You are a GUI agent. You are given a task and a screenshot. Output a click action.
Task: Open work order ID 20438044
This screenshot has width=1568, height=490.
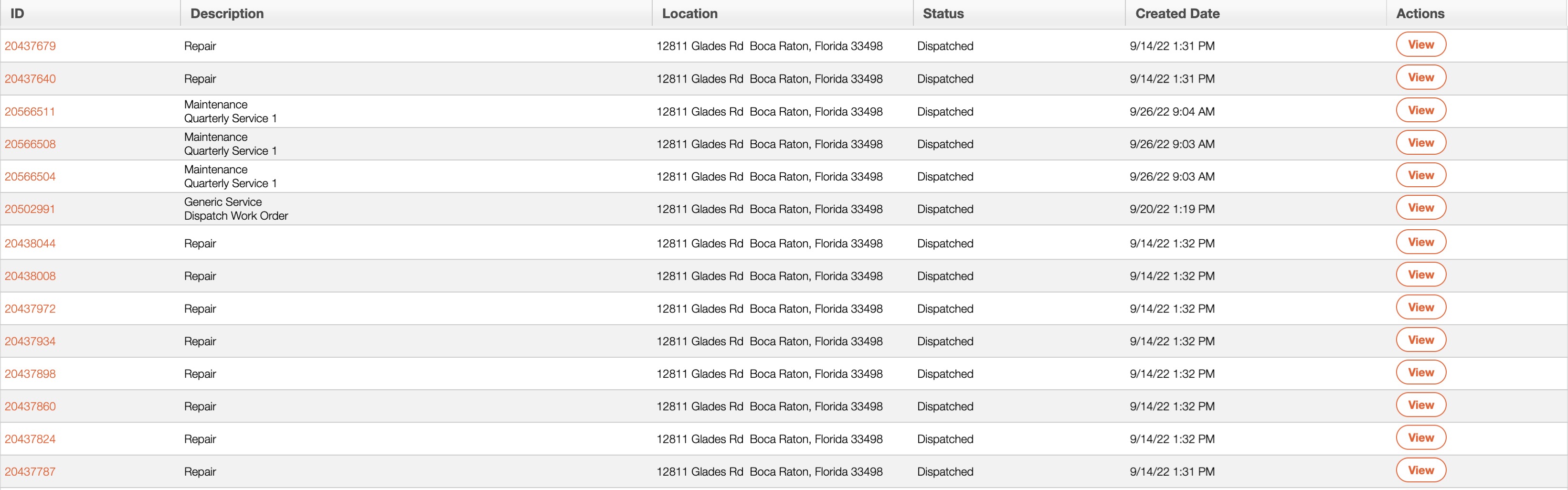pos(30,244)
